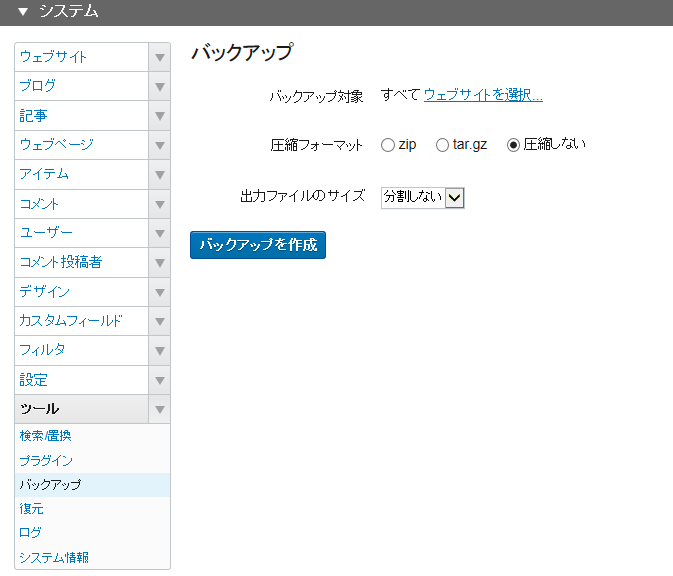Viewport: 673px width, 576px height.
Task: Open the フィルタ sidebar menu
Action: 82,351
